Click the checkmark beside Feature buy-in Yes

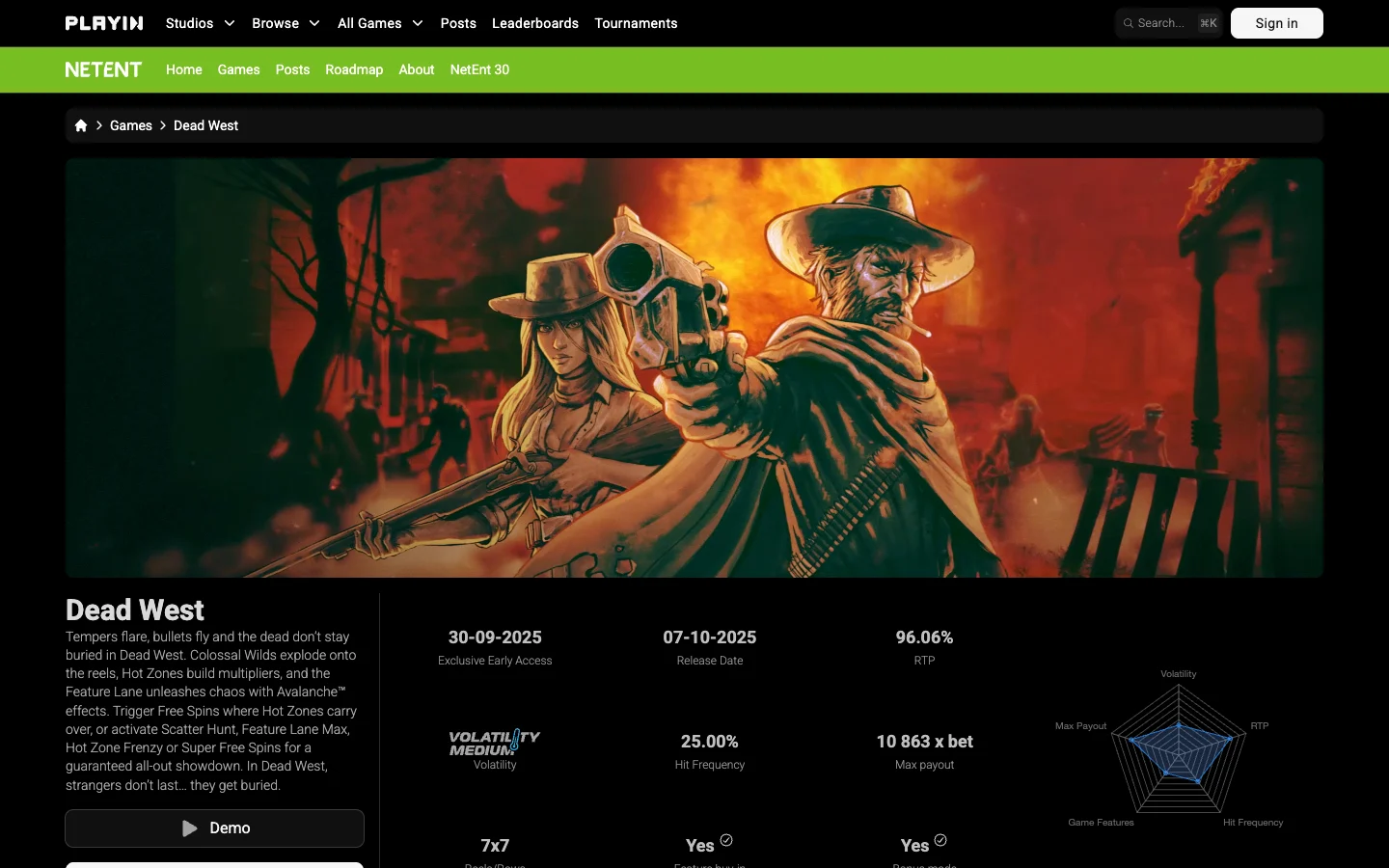tap(726, 840)
